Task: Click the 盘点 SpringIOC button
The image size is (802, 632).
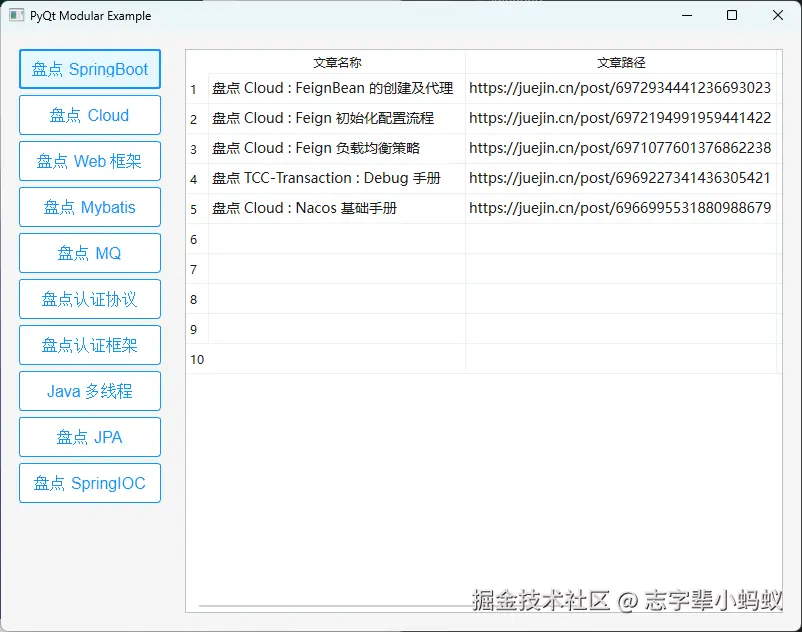Action: tap(90, 483)
